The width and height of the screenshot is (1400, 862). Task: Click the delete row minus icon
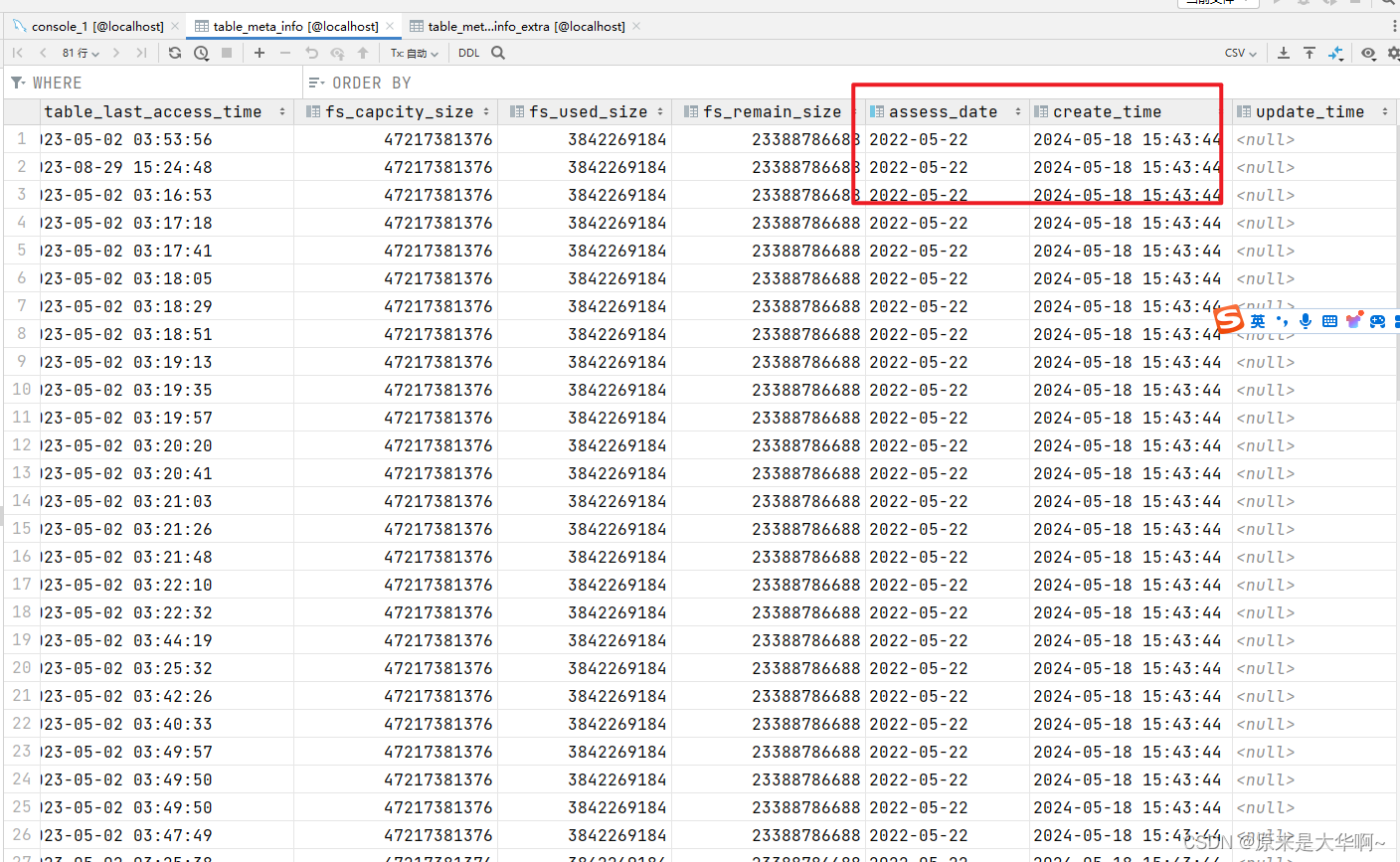285,53
